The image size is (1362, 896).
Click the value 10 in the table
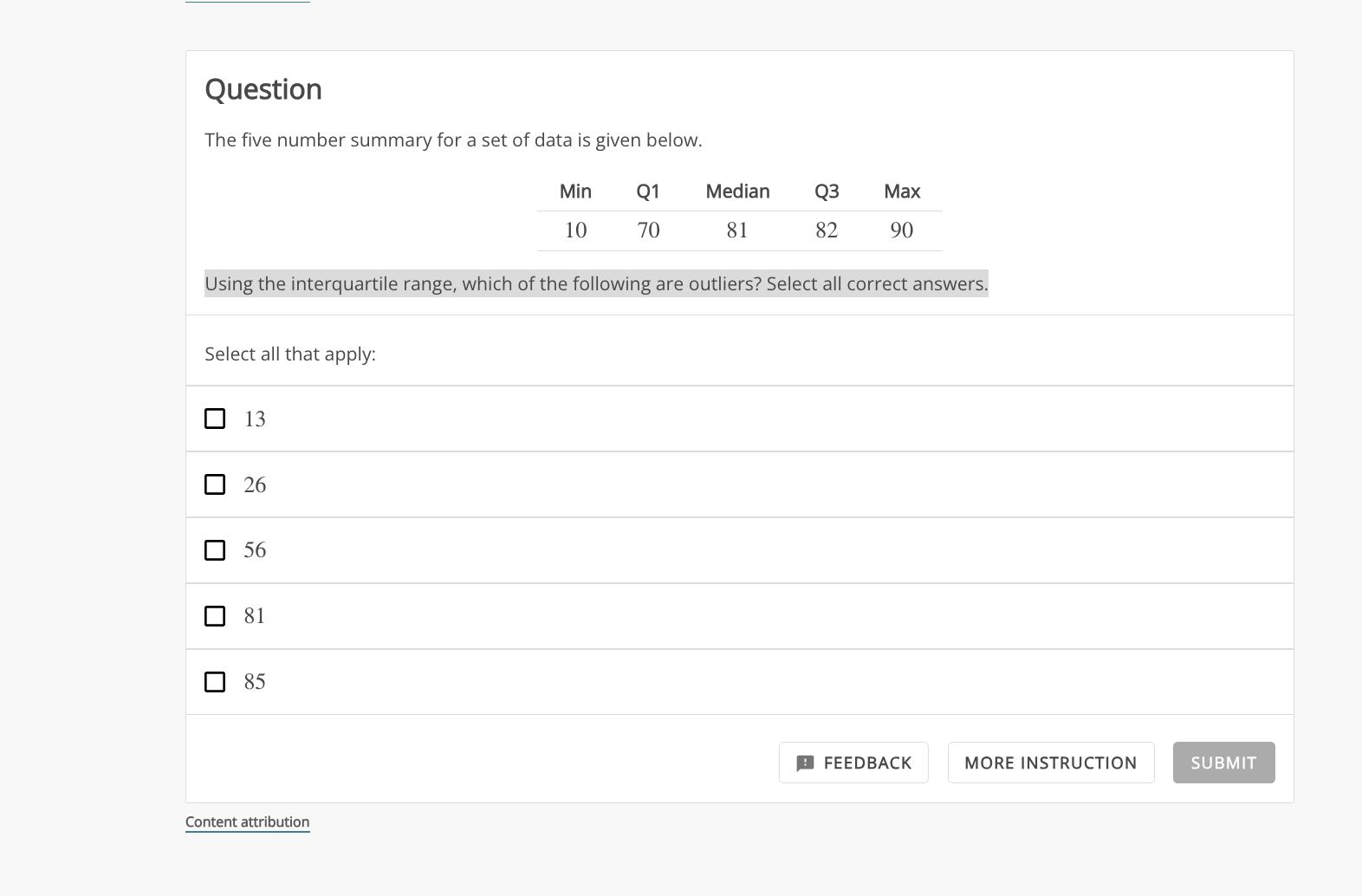pos(575,230)
